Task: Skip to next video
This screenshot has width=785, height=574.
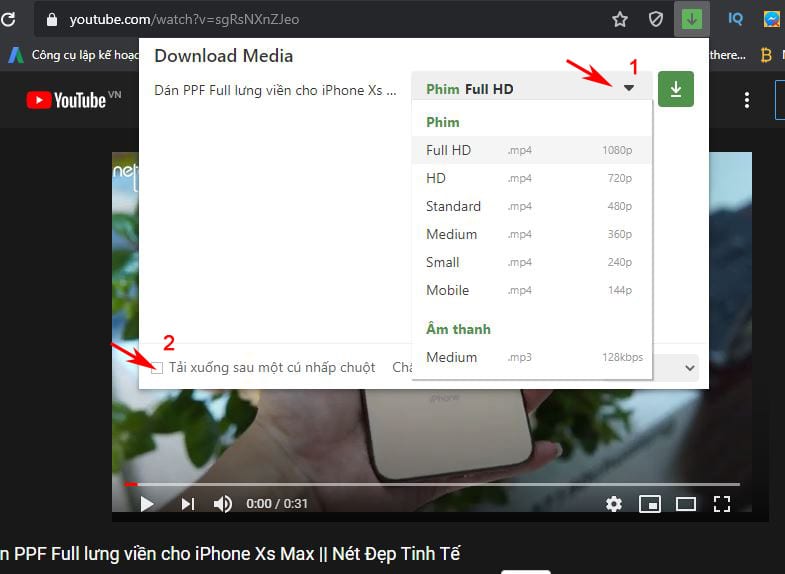Action: click(187, 503)
